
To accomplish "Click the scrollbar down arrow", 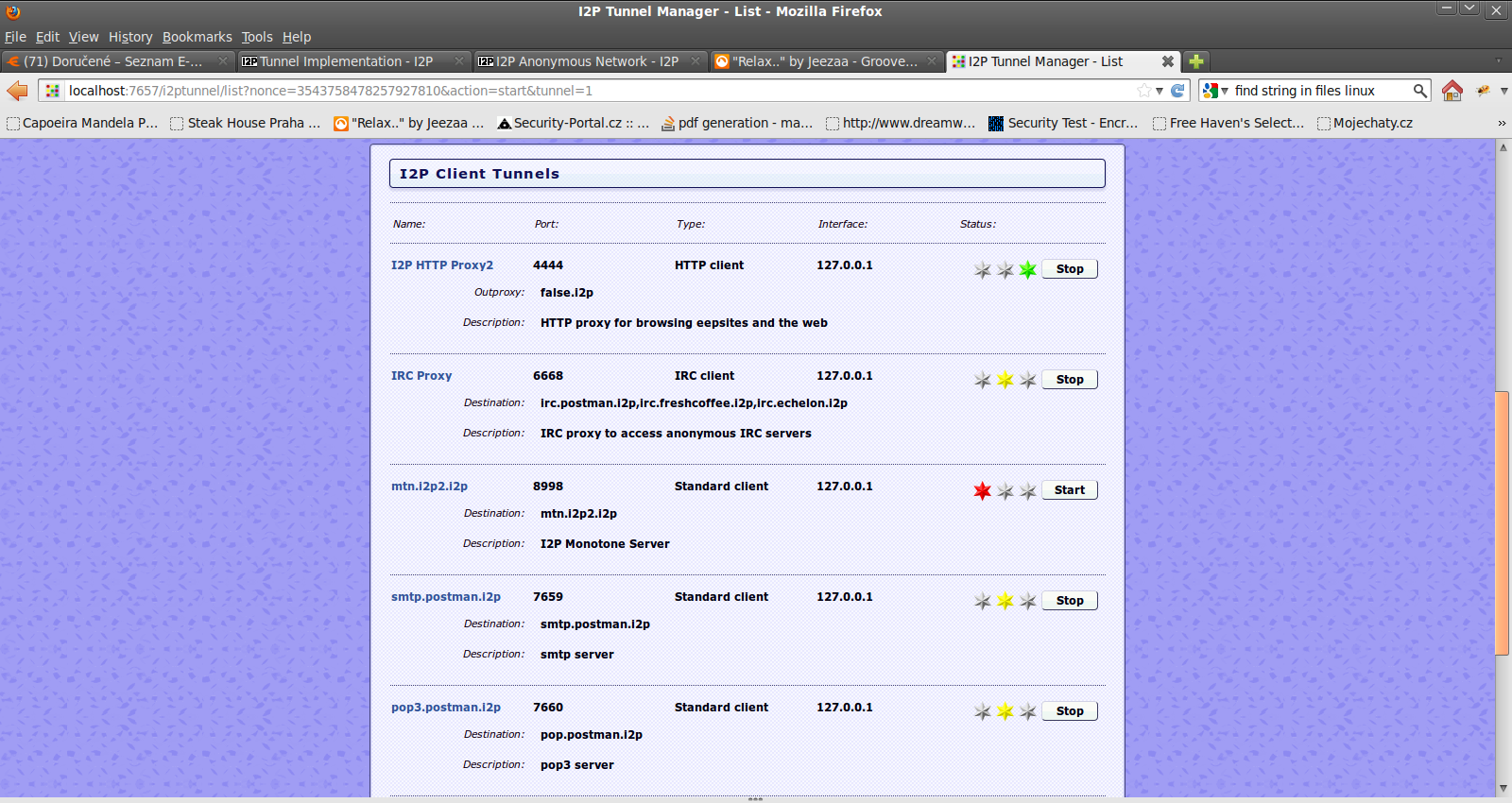I will (x=1503, y=788).
